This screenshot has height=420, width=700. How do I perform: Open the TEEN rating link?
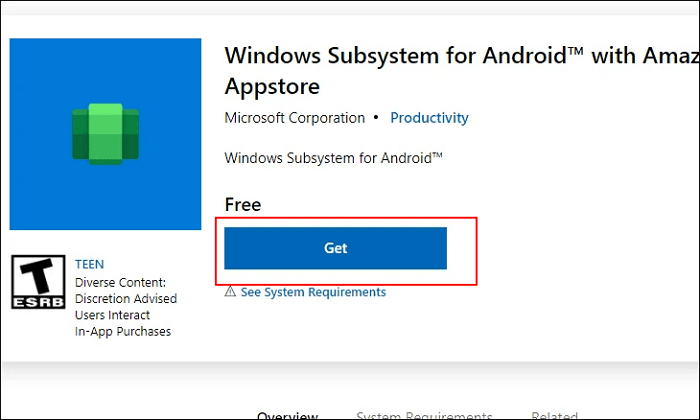[90, 265]
